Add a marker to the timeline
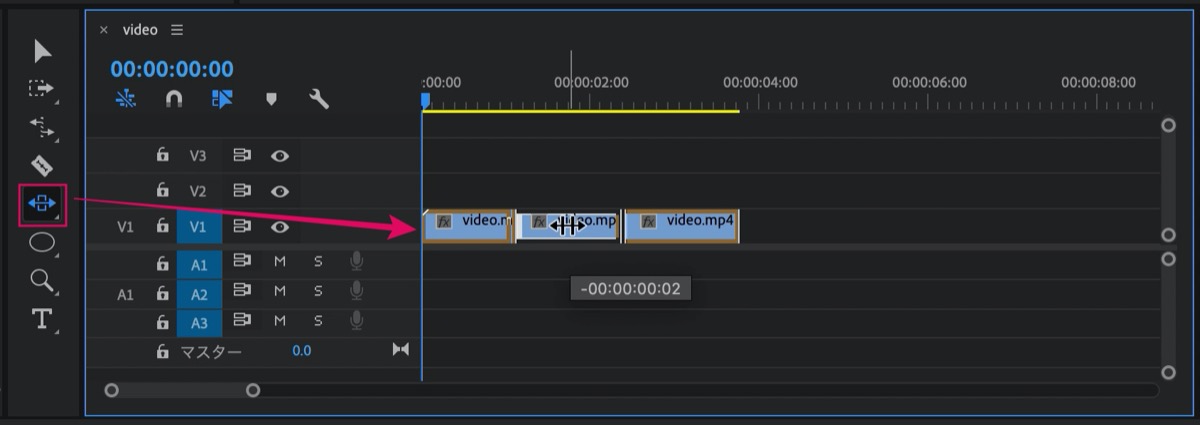Viewport: 1200px width, 425px height. pos(271,99)
